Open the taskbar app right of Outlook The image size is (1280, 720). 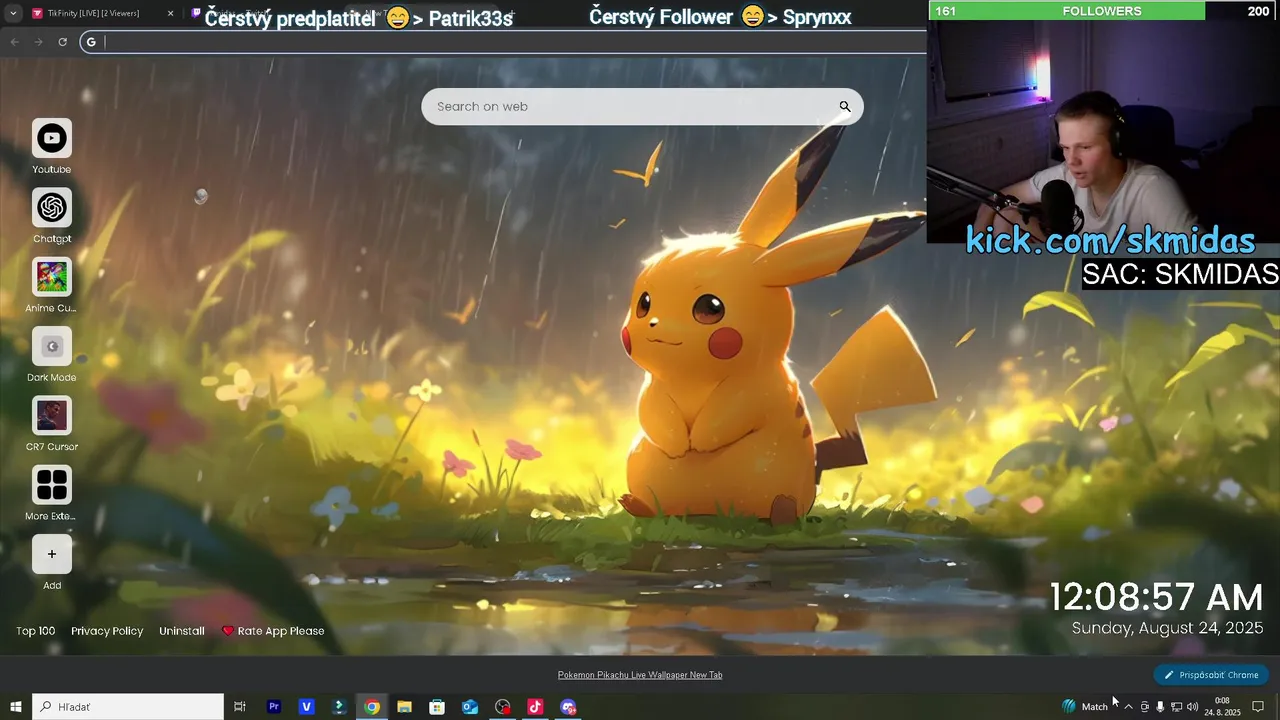[x=502, y=707]
